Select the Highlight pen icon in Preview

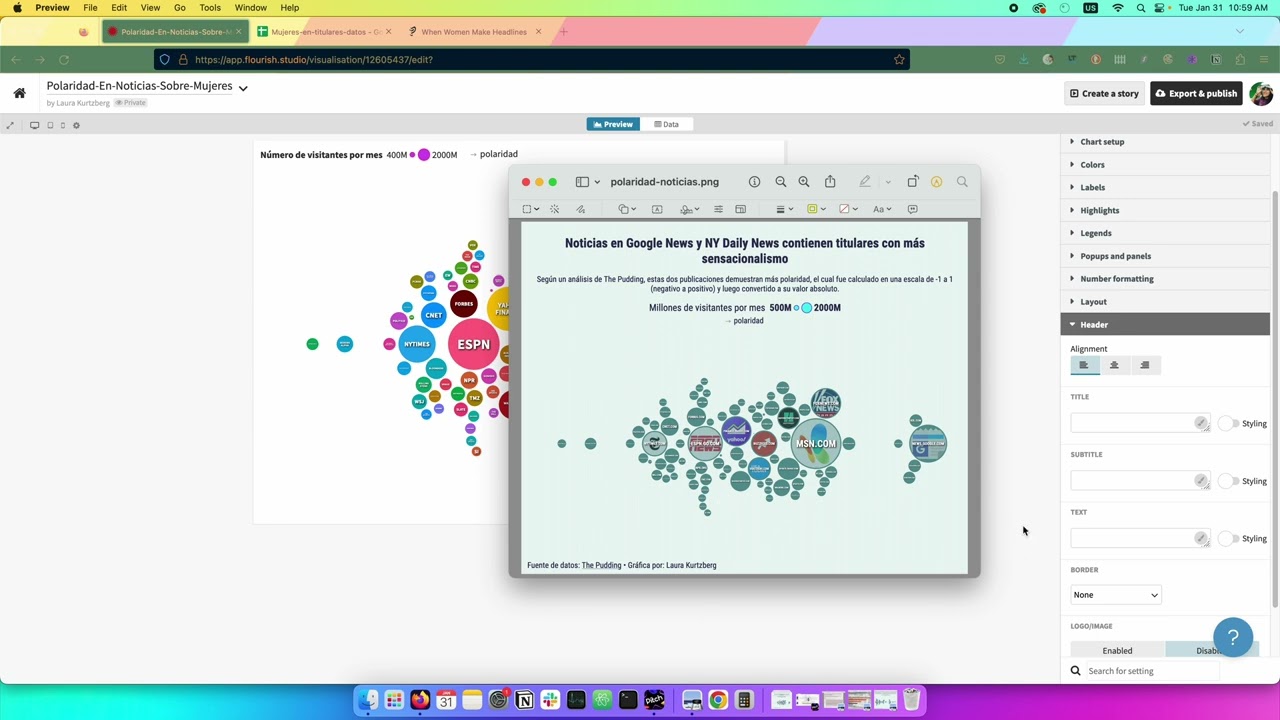pyautogui.click(x=865, y=182)
